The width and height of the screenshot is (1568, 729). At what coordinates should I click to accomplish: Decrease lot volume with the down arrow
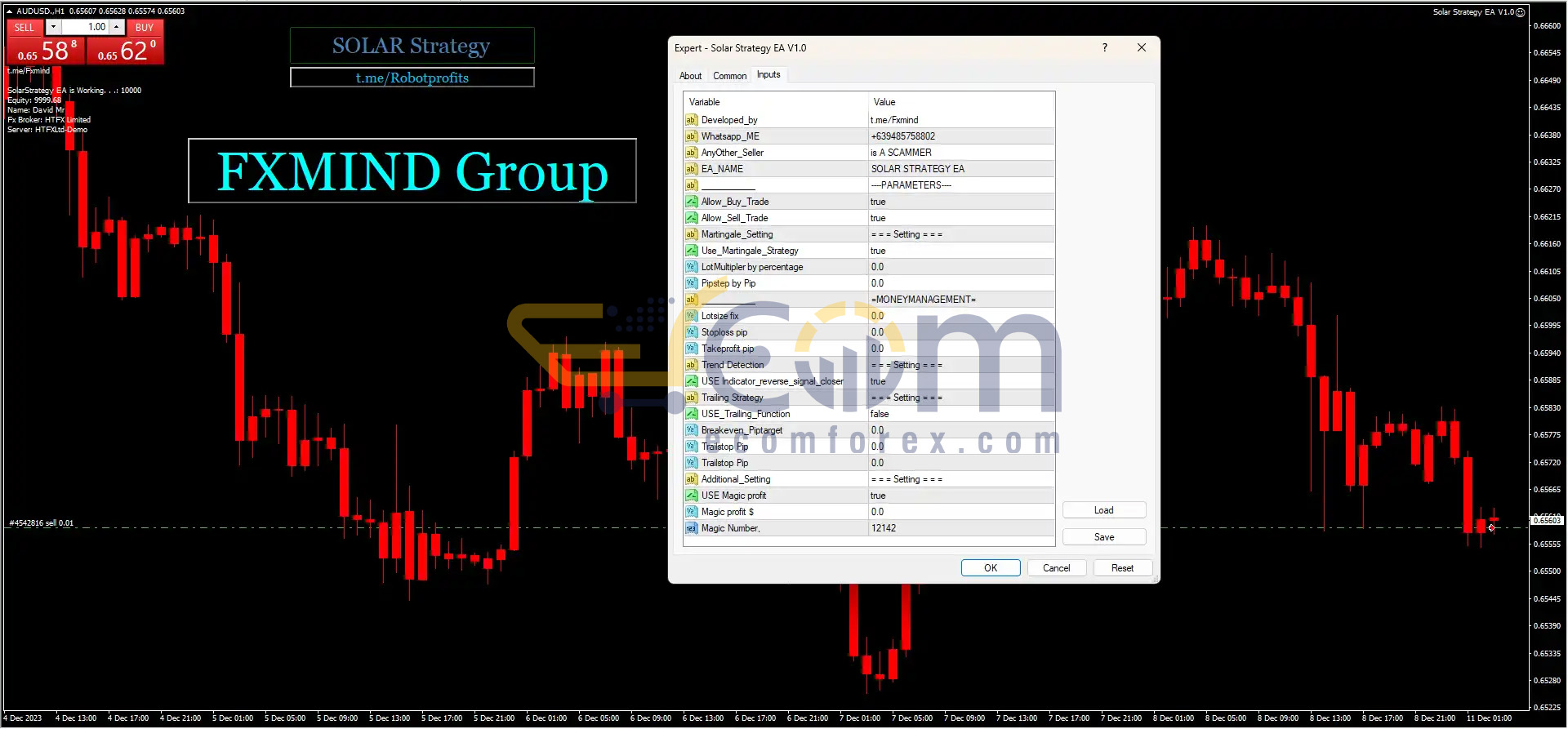coord(53,27)
